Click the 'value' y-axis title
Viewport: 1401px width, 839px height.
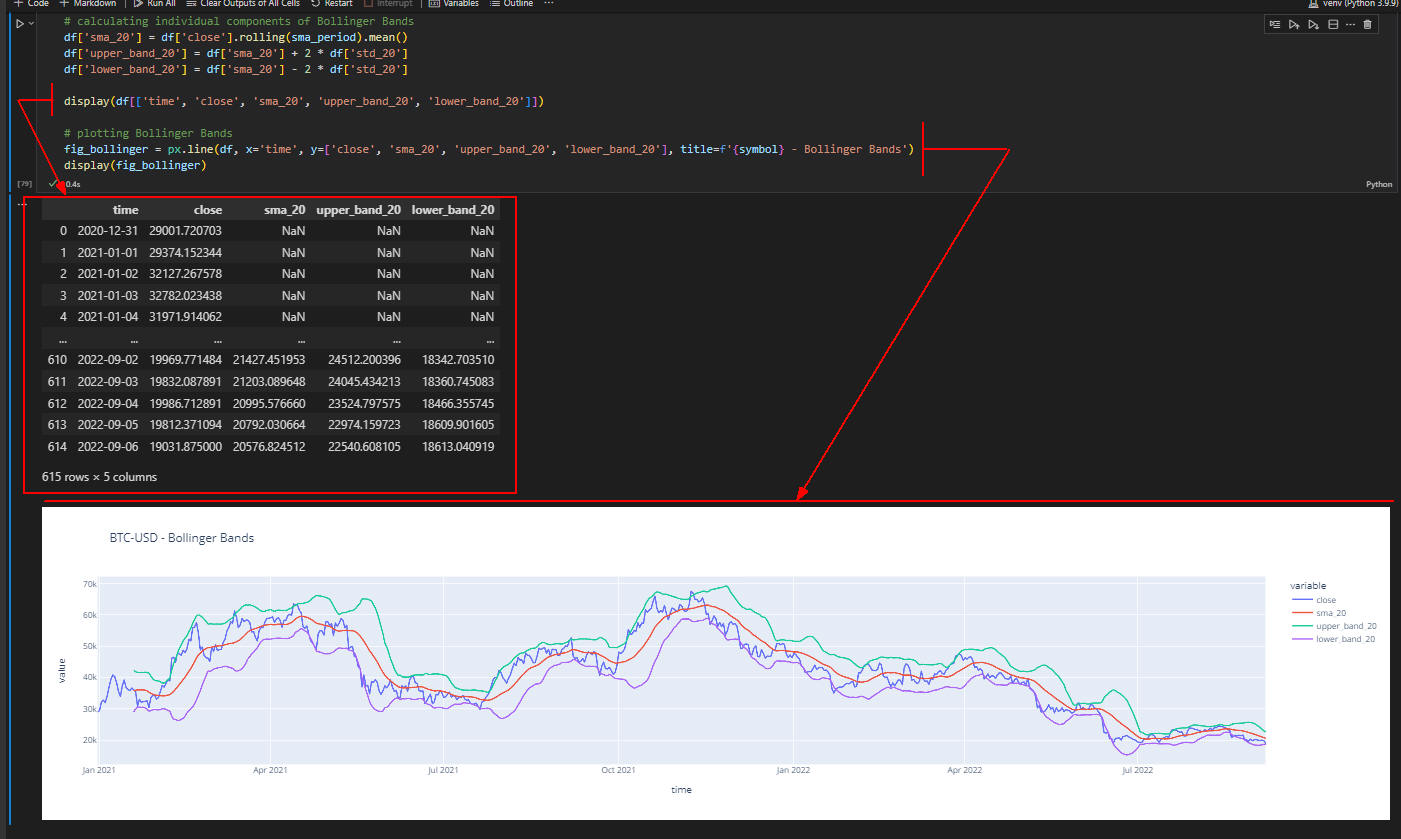pos(62,672)
